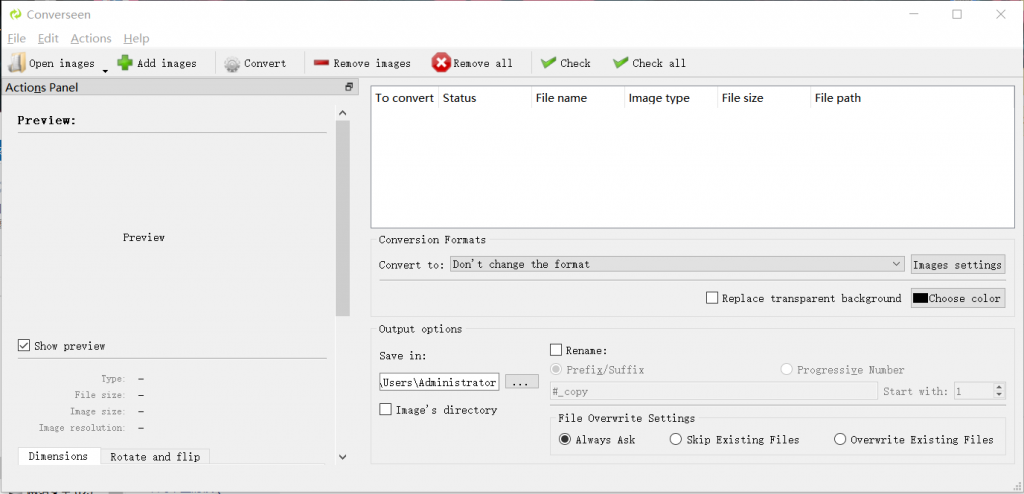
Task: Open the Actions menu
Action: coord(91,38)
